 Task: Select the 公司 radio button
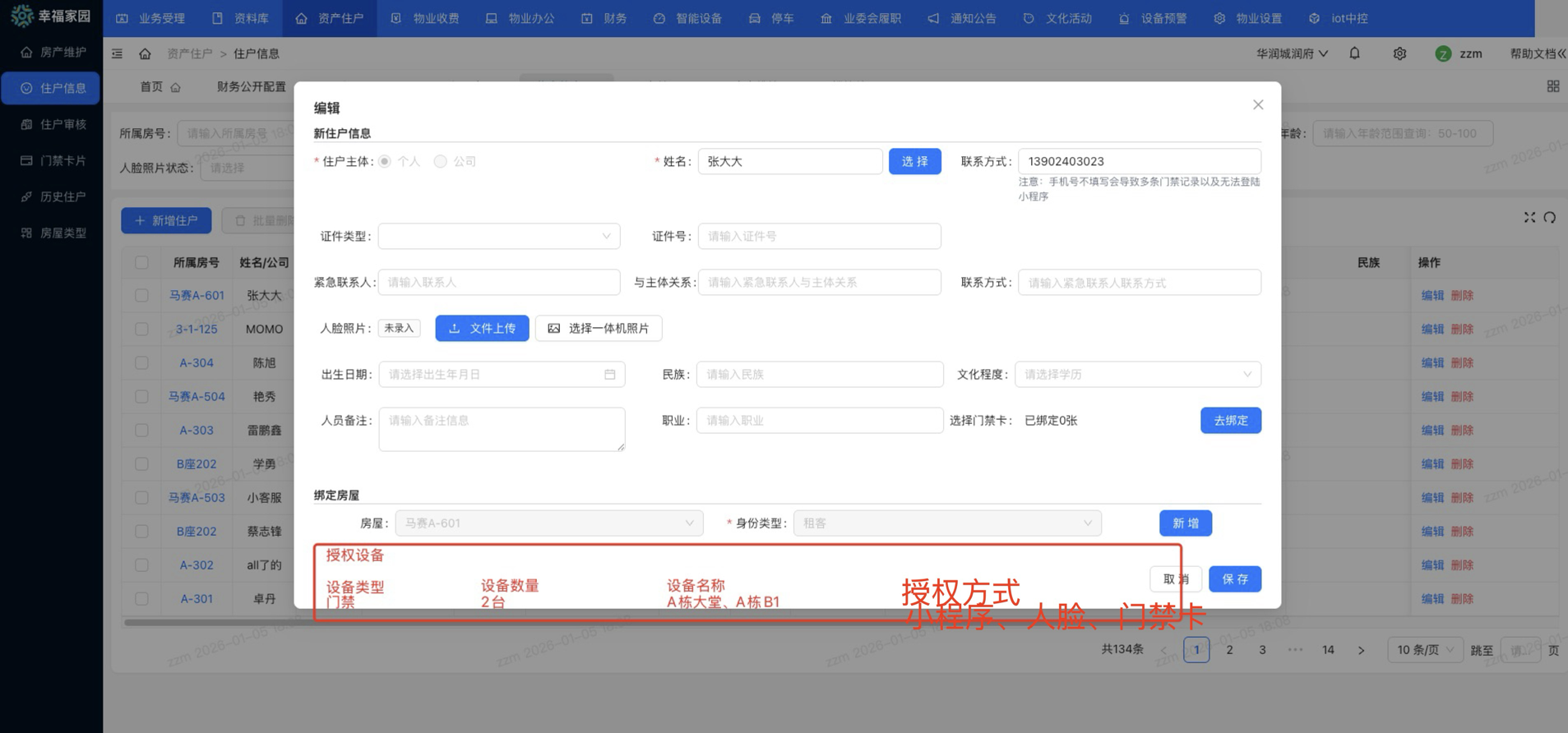coord(441,162)
